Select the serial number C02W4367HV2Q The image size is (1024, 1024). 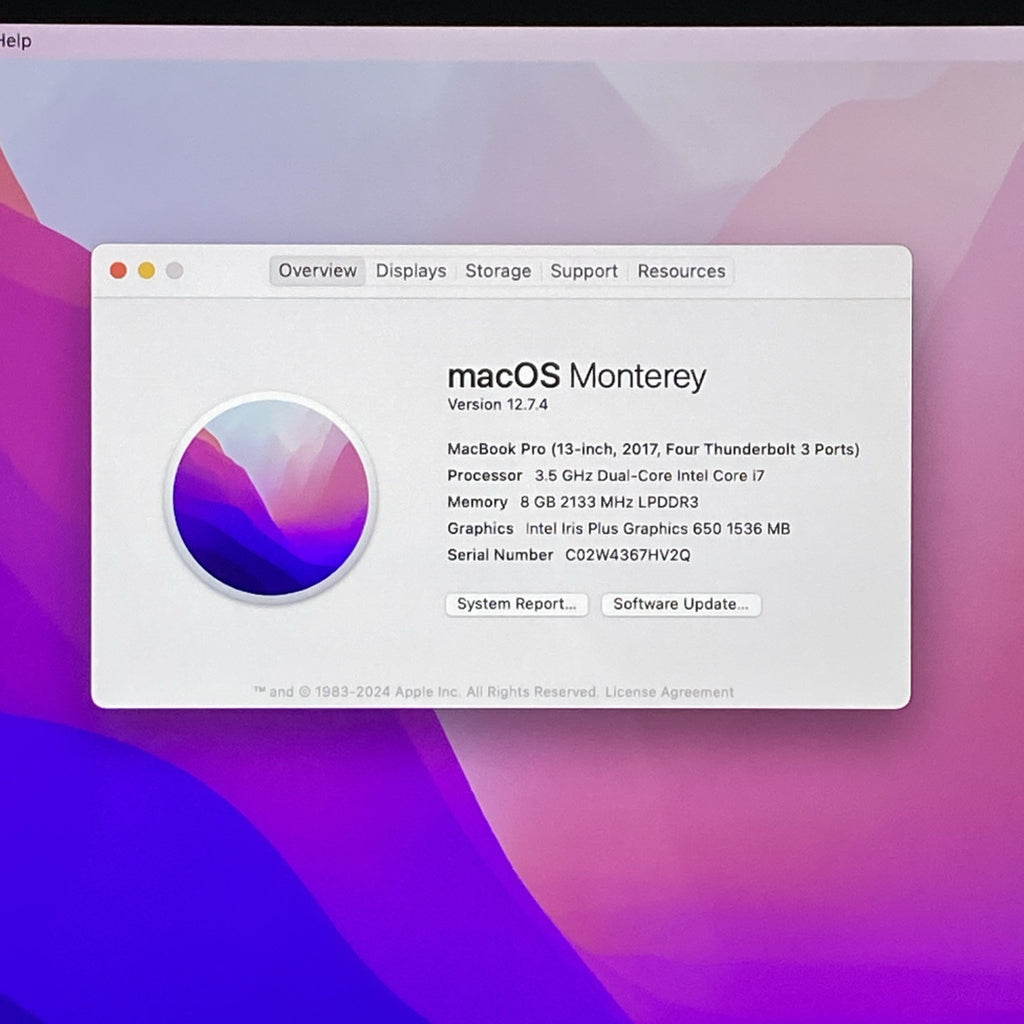click(628, 555)
